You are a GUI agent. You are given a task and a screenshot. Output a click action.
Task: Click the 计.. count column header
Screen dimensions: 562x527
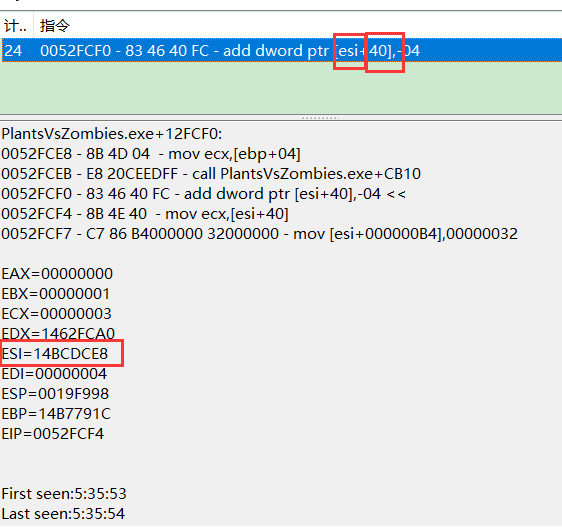point(16,25)
